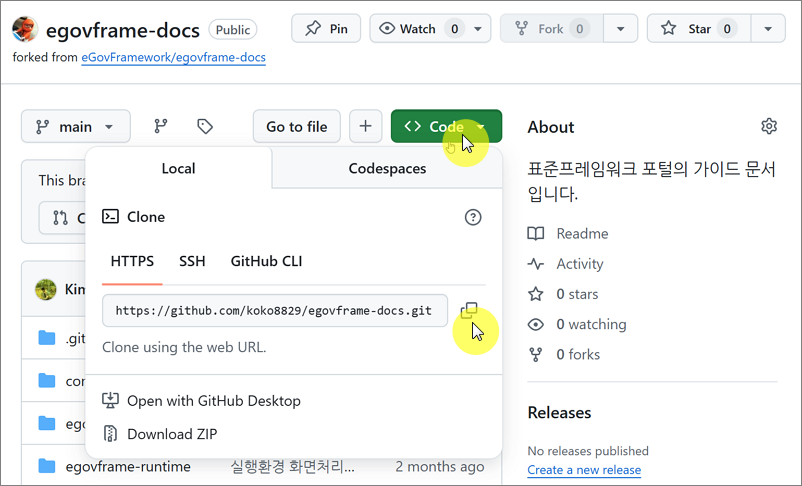Click the repository owner avatar
The width and height of the screenshot is (802, 486).
pos(25,29)
